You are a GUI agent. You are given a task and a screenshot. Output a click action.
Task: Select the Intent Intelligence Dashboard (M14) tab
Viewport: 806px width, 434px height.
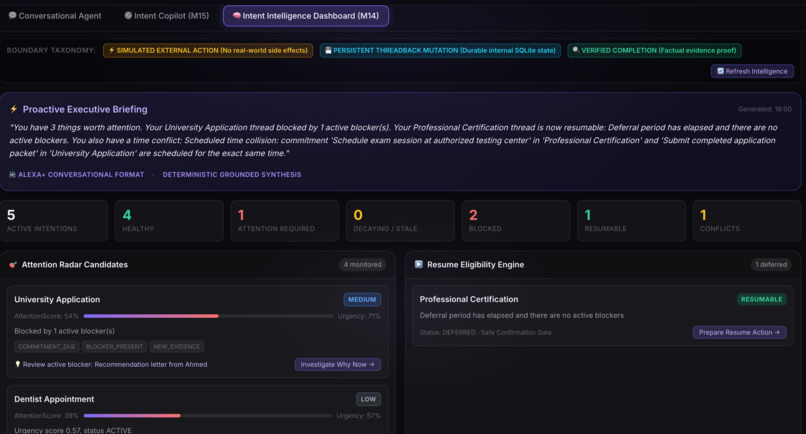[x=306, y=16]
